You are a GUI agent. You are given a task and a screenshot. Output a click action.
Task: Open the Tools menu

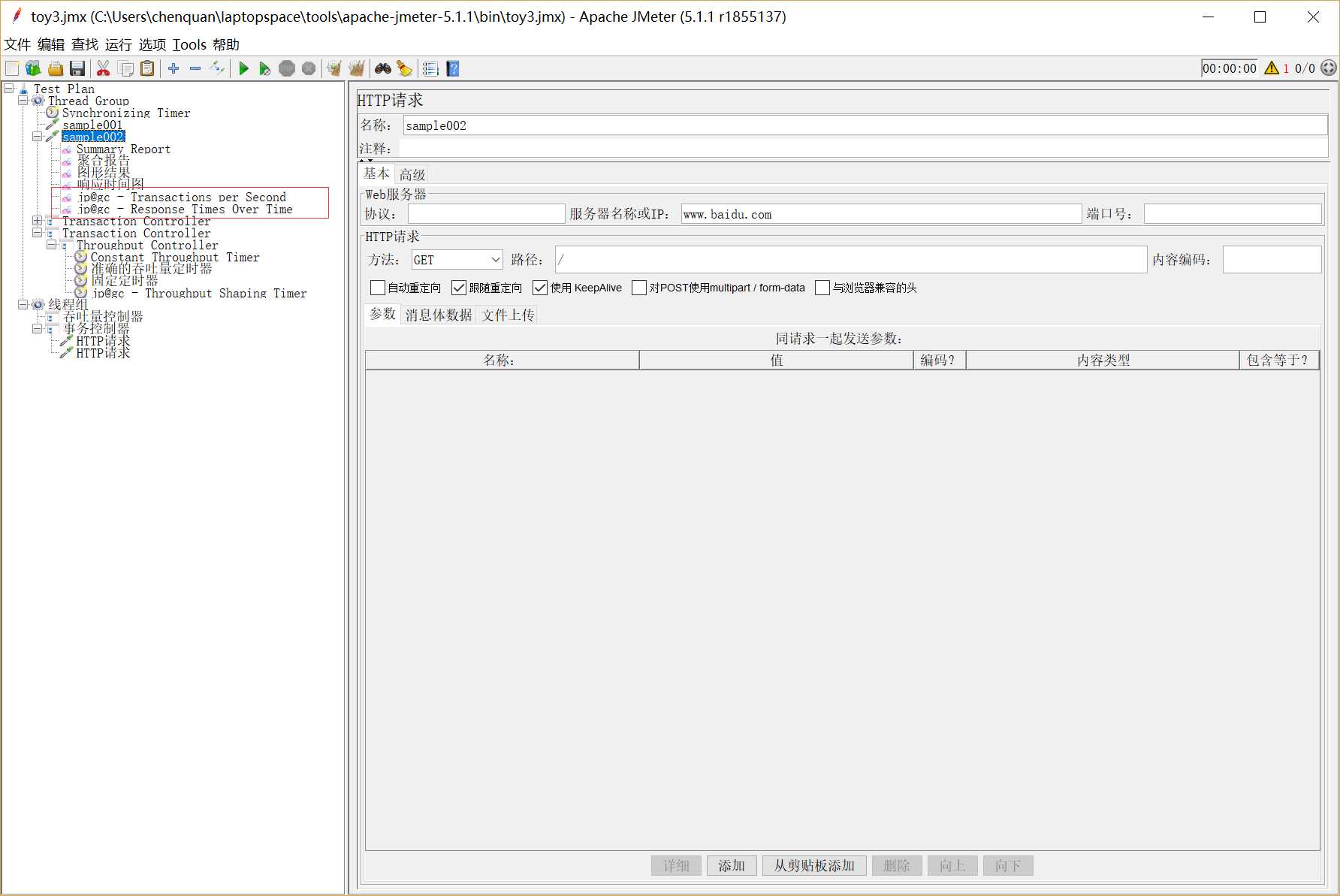tap(189, 45)
